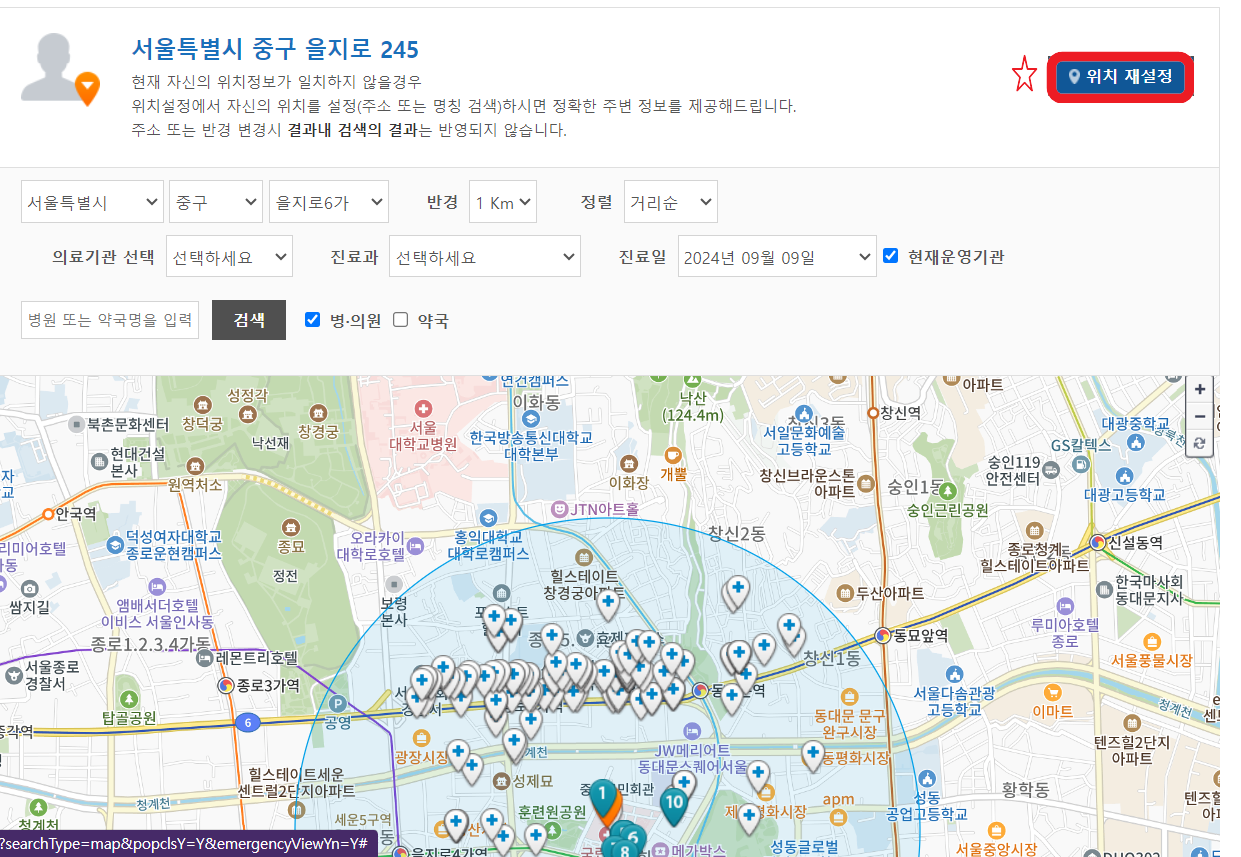Open the 반경 1 Km radius dropdown

(x=503, y=202)
